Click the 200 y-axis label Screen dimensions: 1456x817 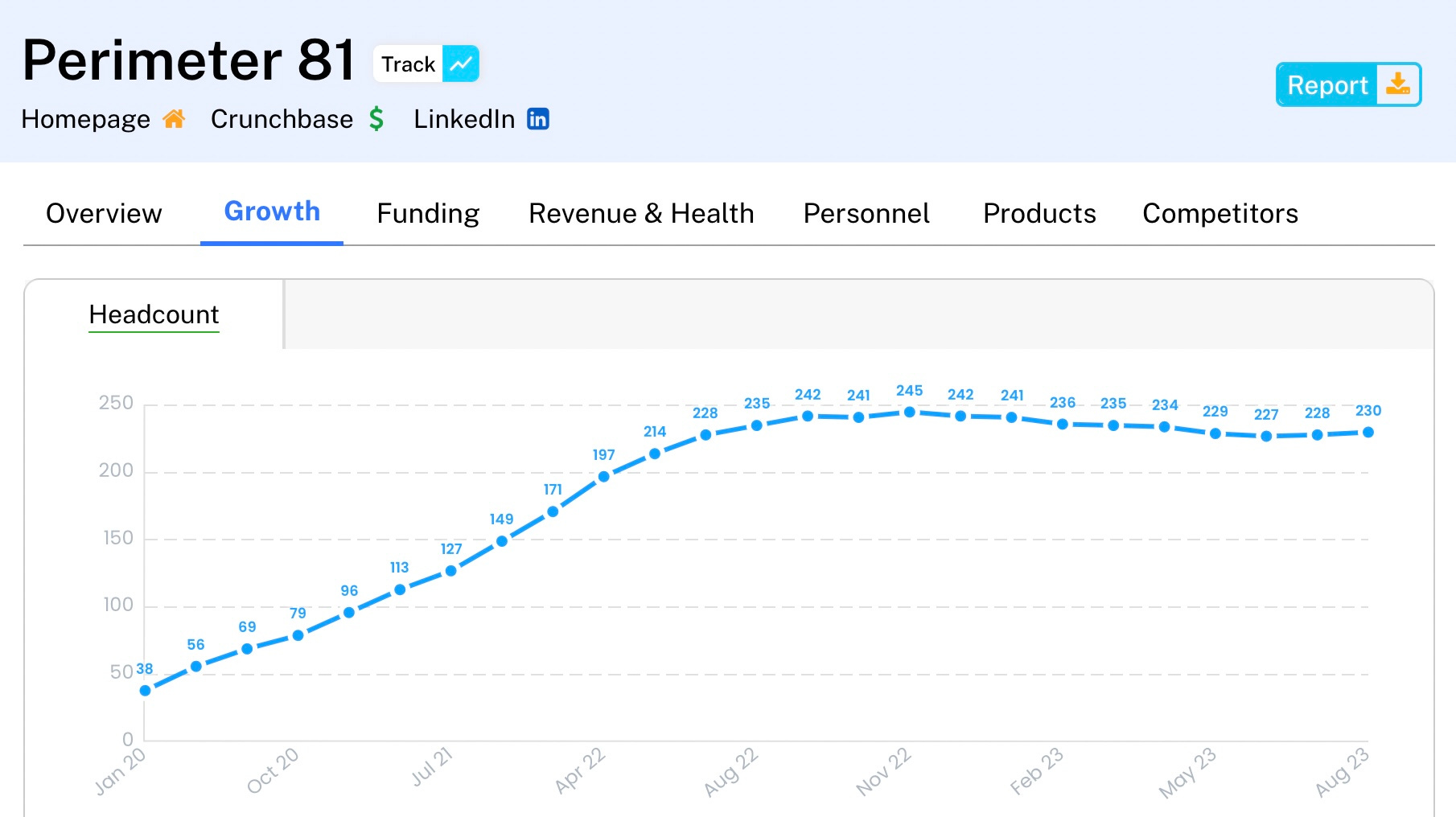pyautogui.click(x=116, y=470)
